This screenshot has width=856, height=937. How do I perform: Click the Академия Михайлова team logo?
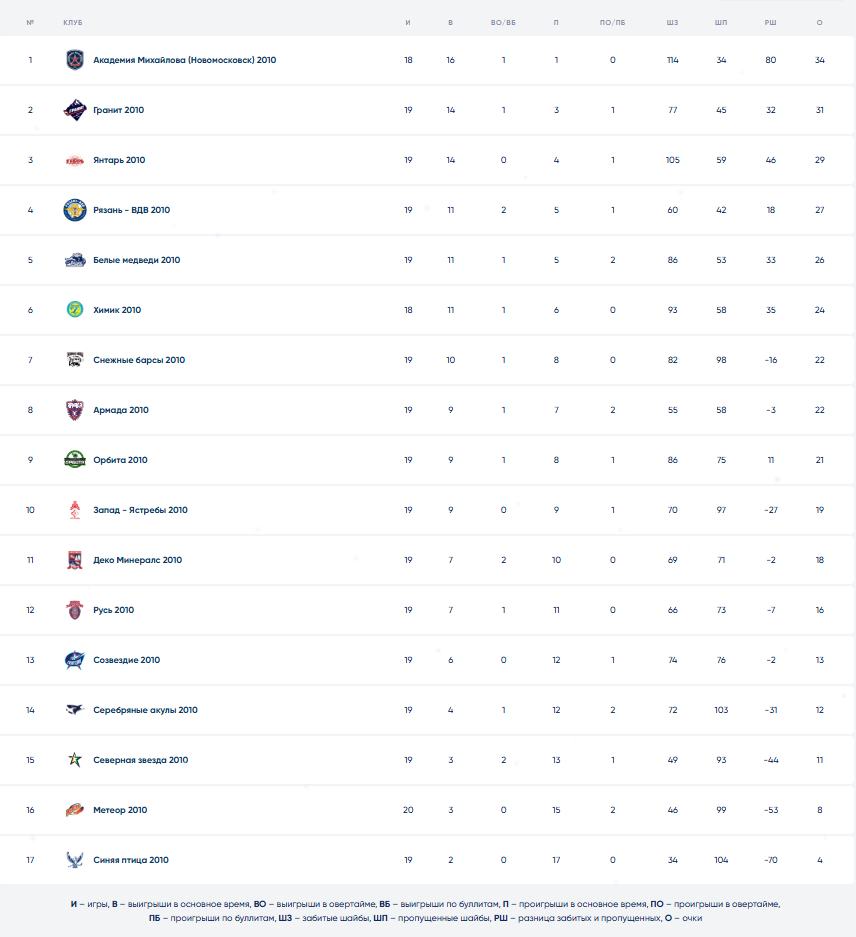(75, 60)
